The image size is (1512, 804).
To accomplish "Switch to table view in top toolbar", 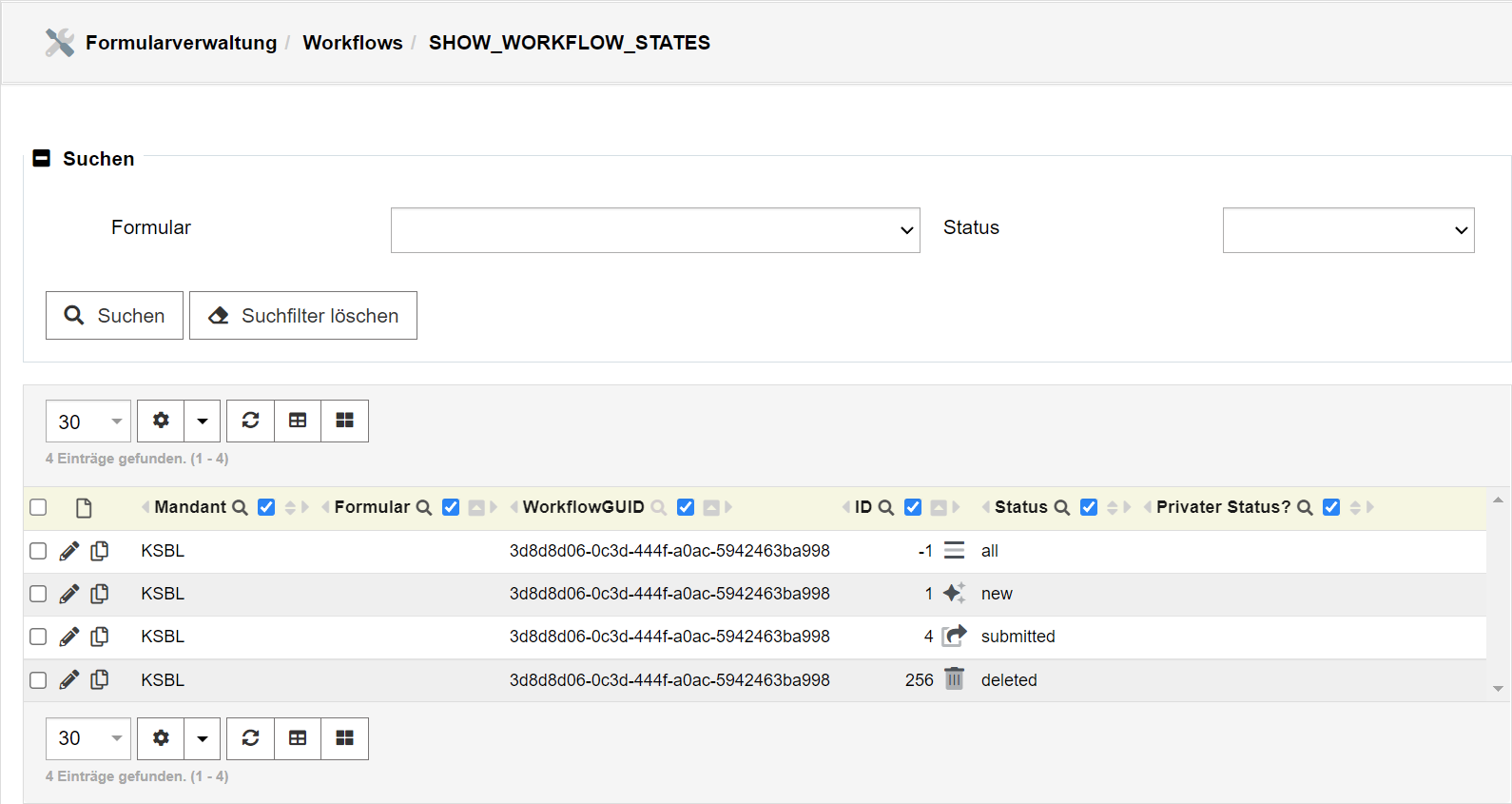I will point(298,421).
